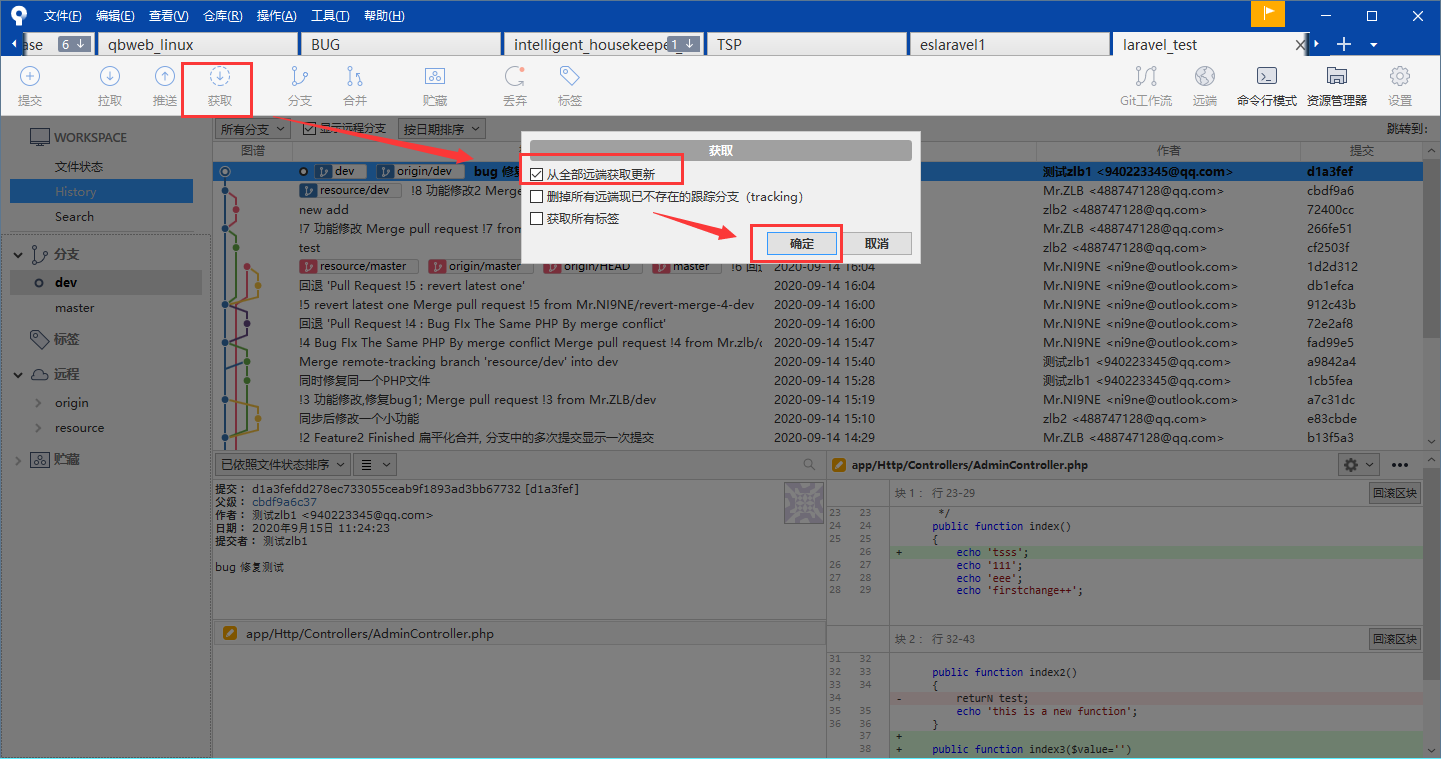Open the 按日期排序 sort dropdown

pyautogui.click(x=441, y=129)
